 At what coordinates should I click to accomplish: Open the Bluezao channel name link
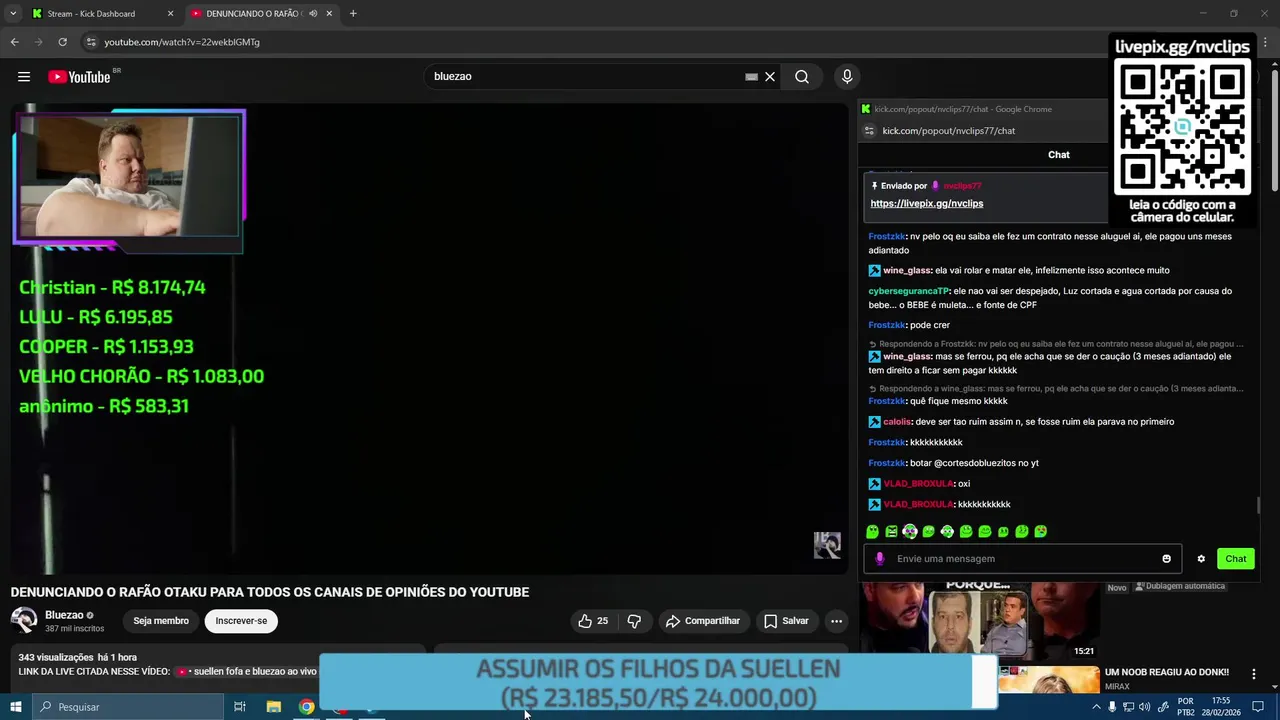point(64,615)
